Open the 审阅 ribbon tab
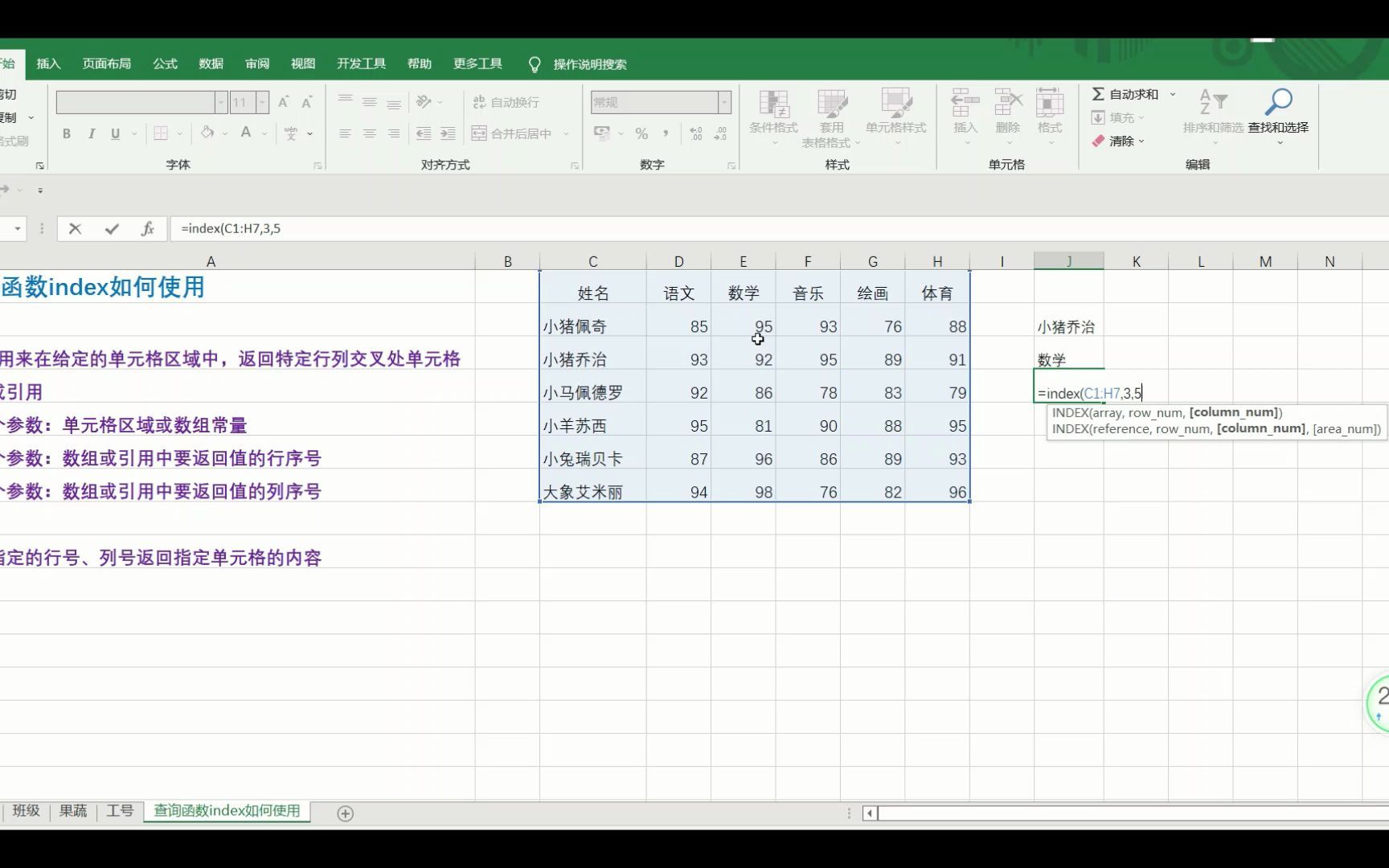 pos(257,63)
